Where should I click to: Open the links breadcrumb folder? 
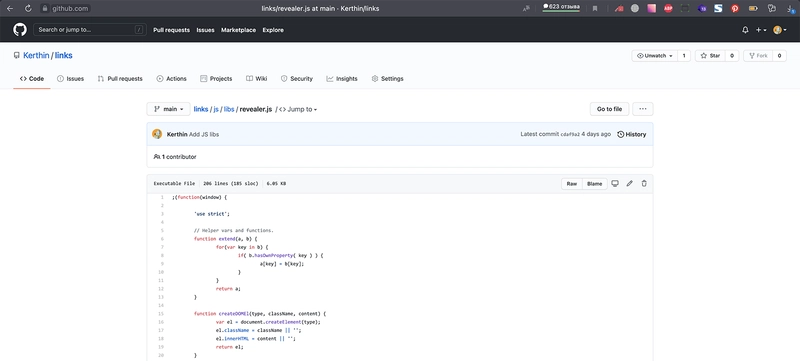(201, 109)
